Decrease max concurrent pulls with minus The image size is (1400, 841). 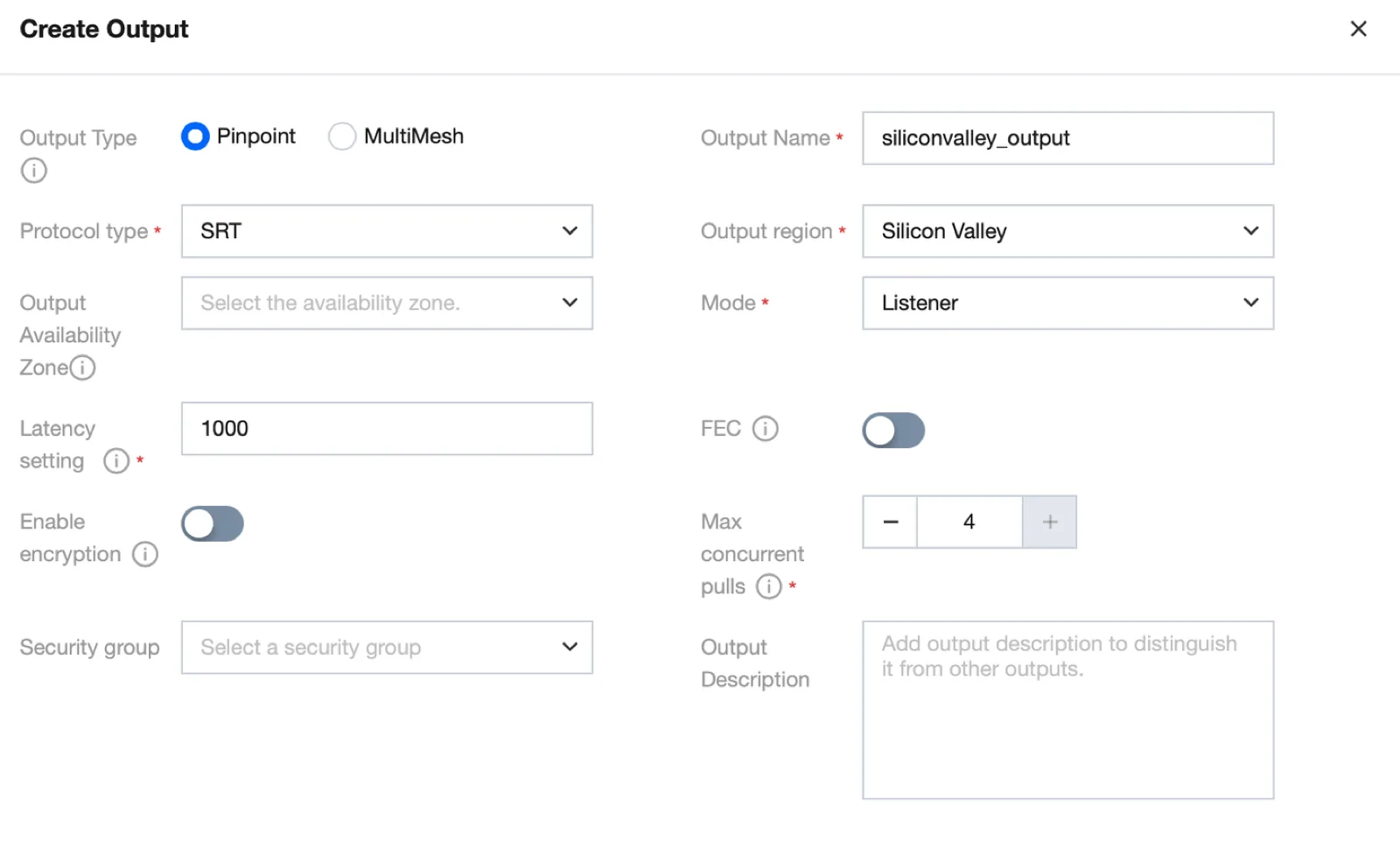[891, 522]
